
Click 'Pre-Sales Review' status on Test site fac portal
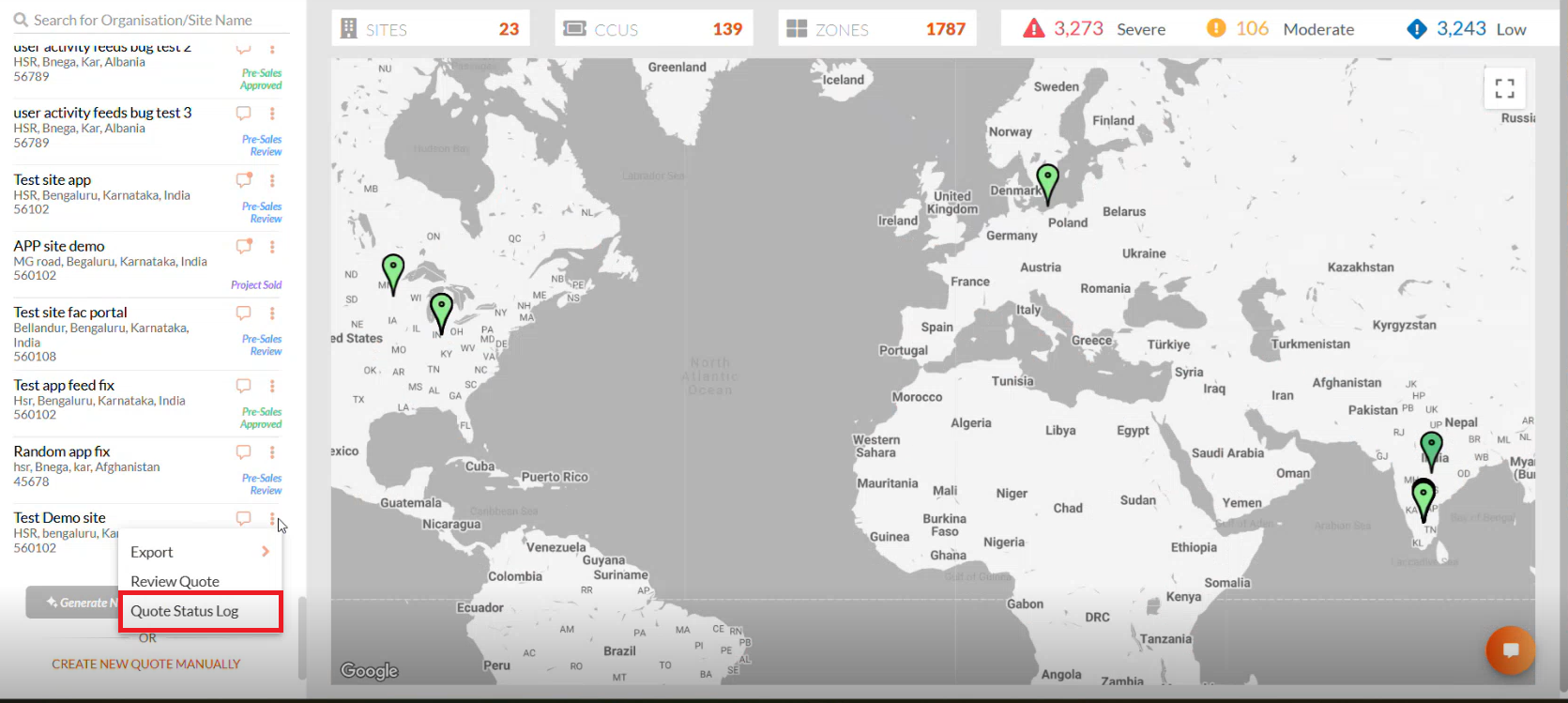(262, 344)
